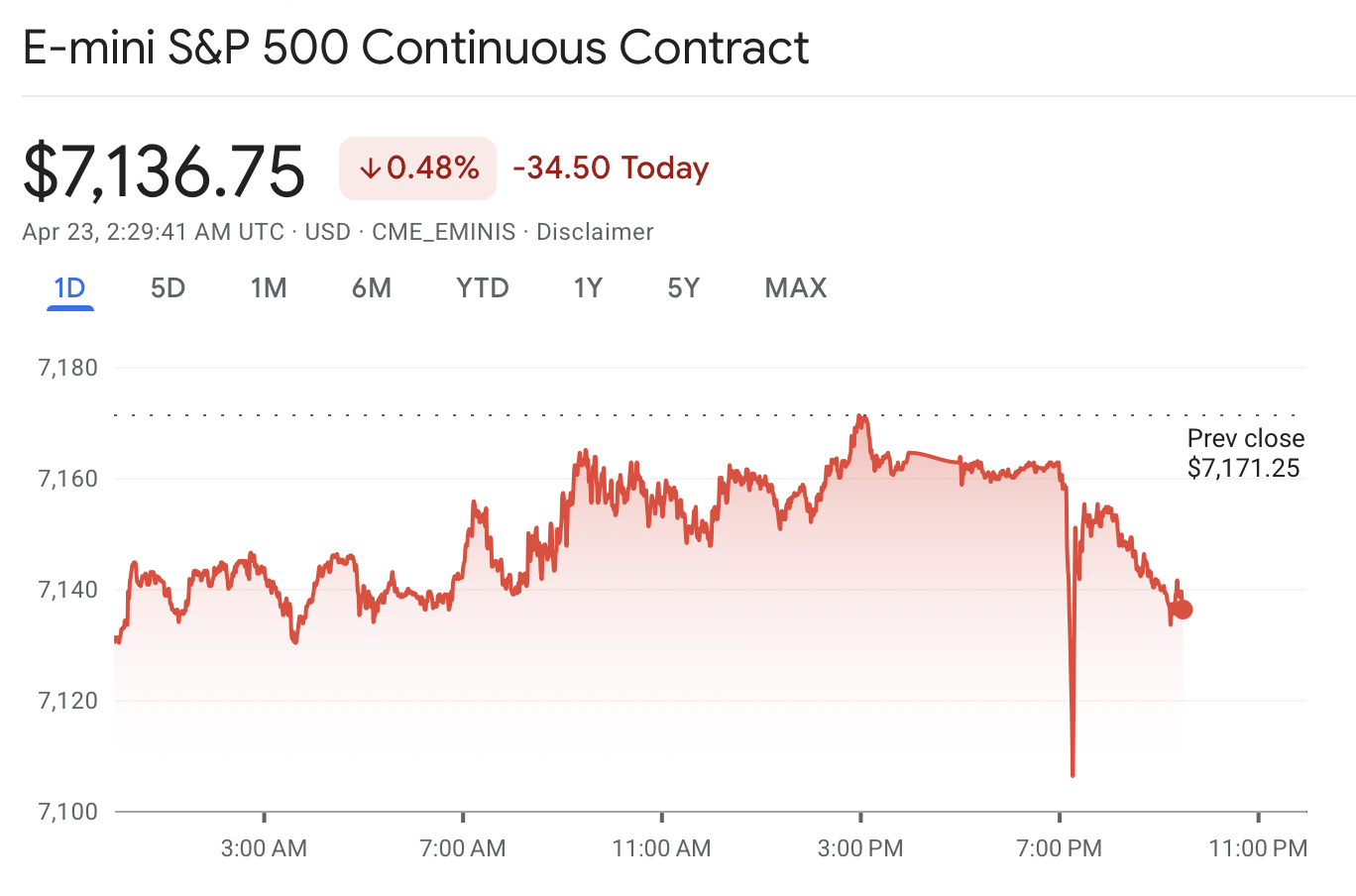Click the red current-price dot on the chart
This screenshot has width=1356, height=896.
[x=1182, y=610]
